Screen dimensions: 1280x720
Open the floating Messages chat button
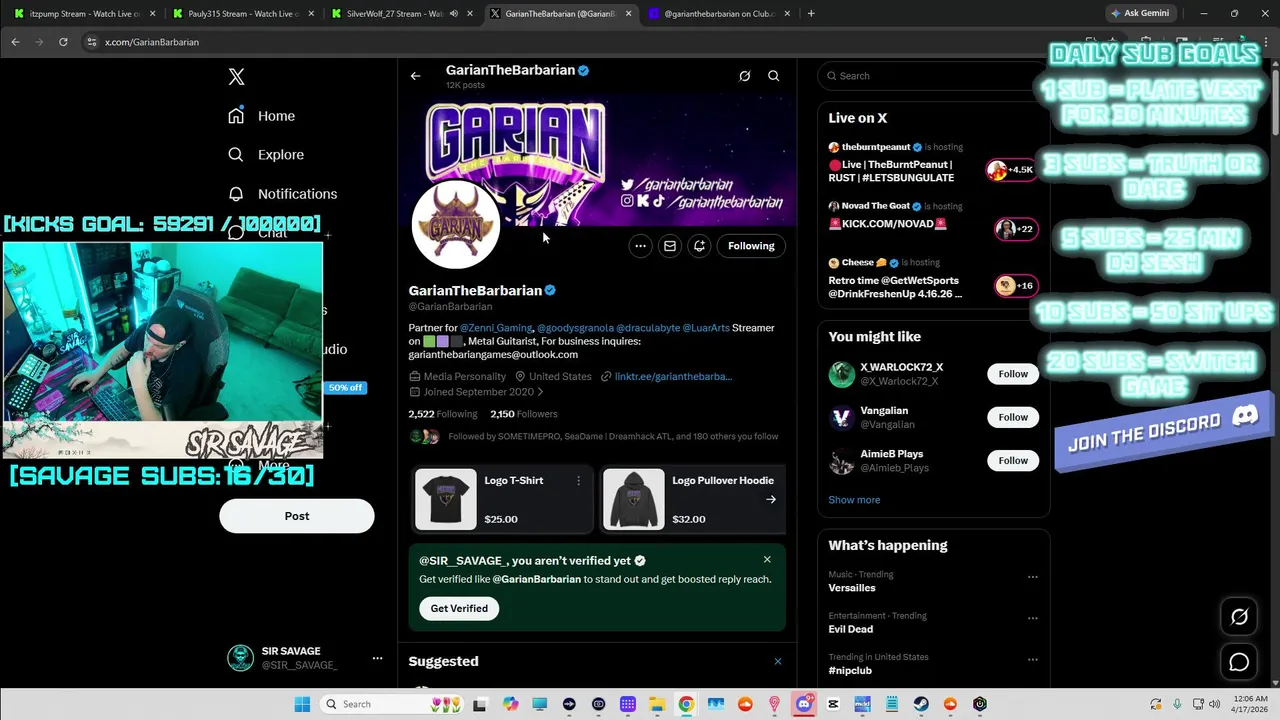1239,662
